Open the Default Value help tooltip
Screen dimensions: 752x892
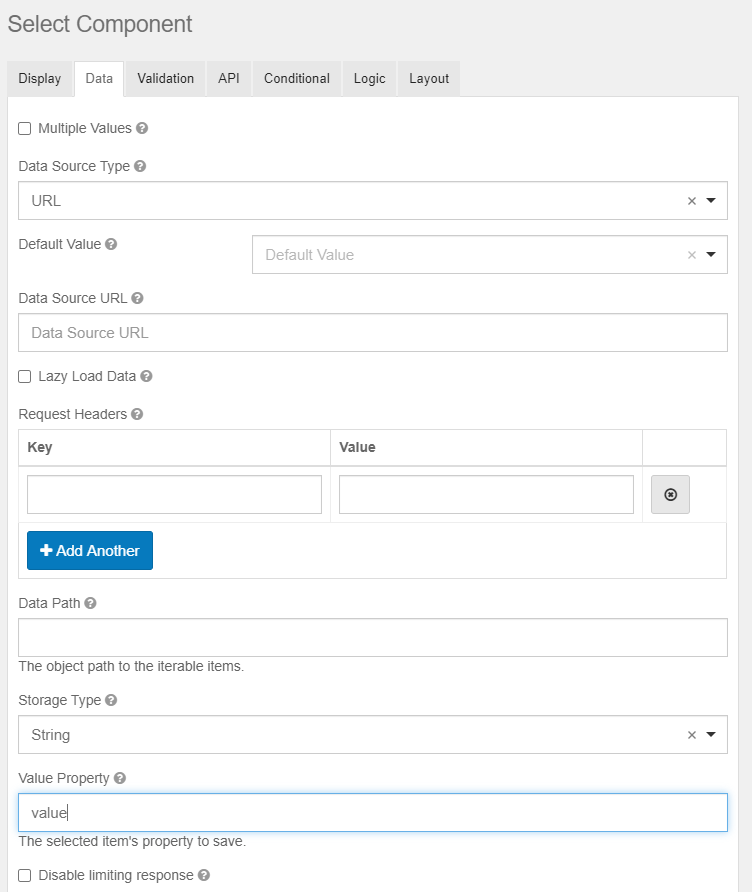point(109,244)
